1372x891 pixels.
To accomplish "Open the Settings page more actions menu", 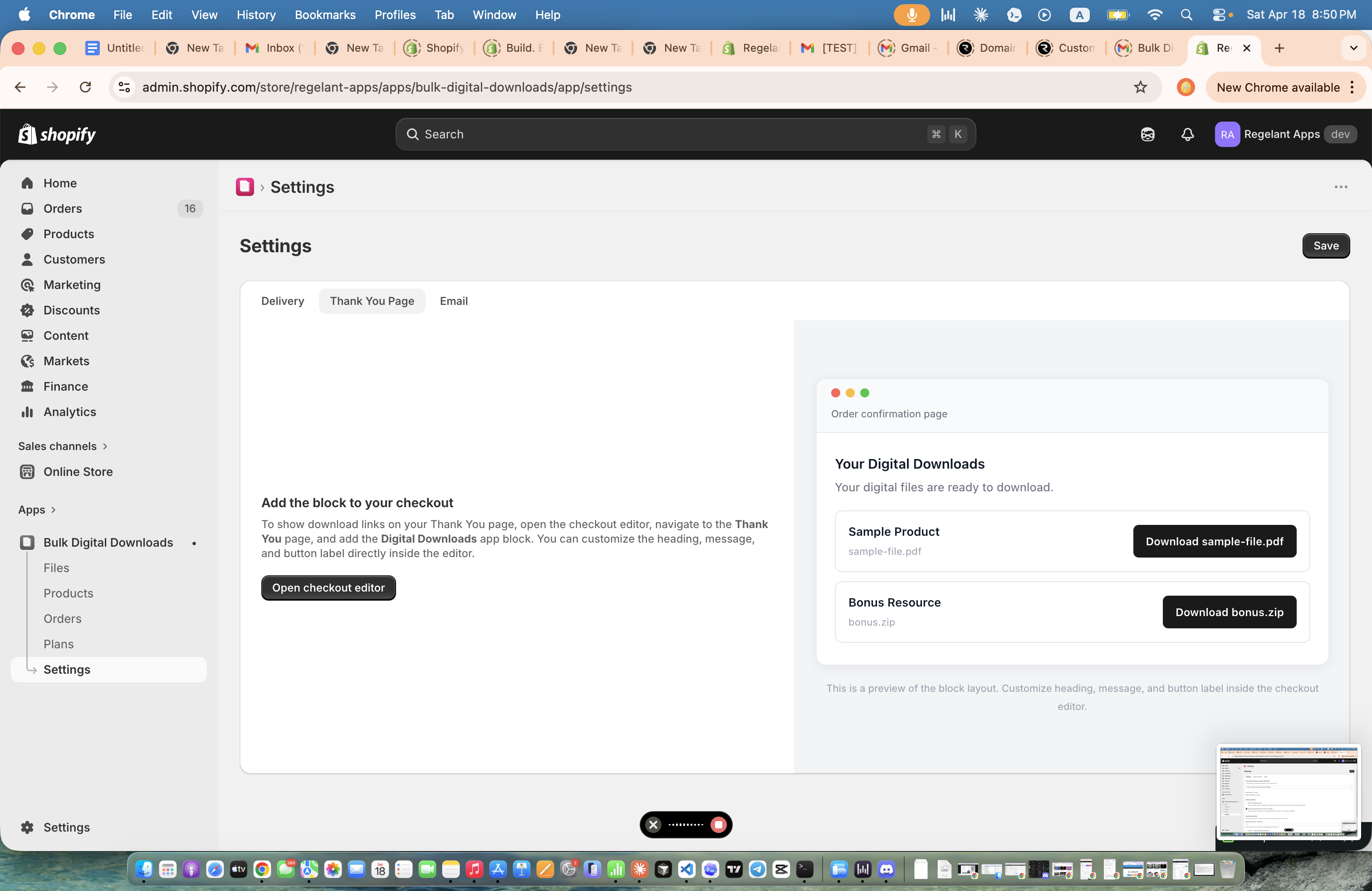I will (1341, 187).
